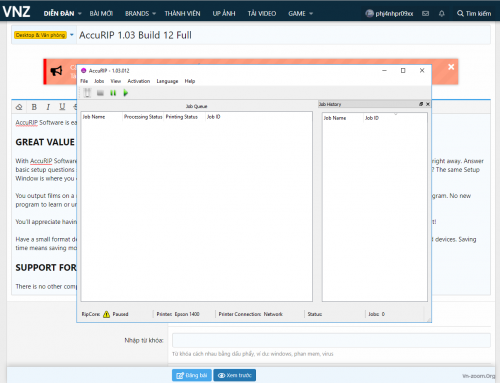The width and height of the screenshot is (500, 383).
Task: Click the Xem trước preview button
Action: pyautogui.click(x=235, y=375)
